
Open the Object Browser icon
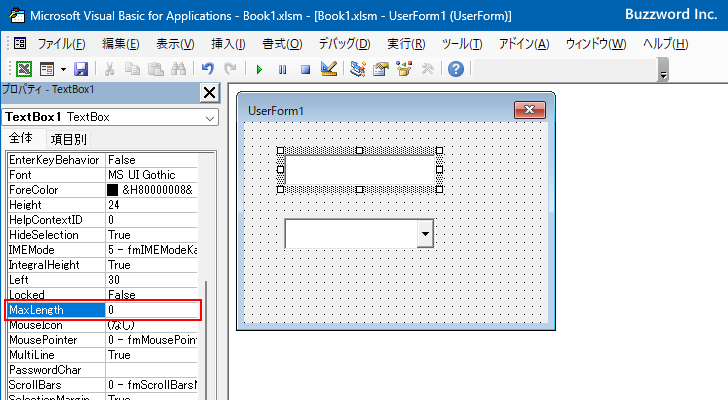[404, 69]
